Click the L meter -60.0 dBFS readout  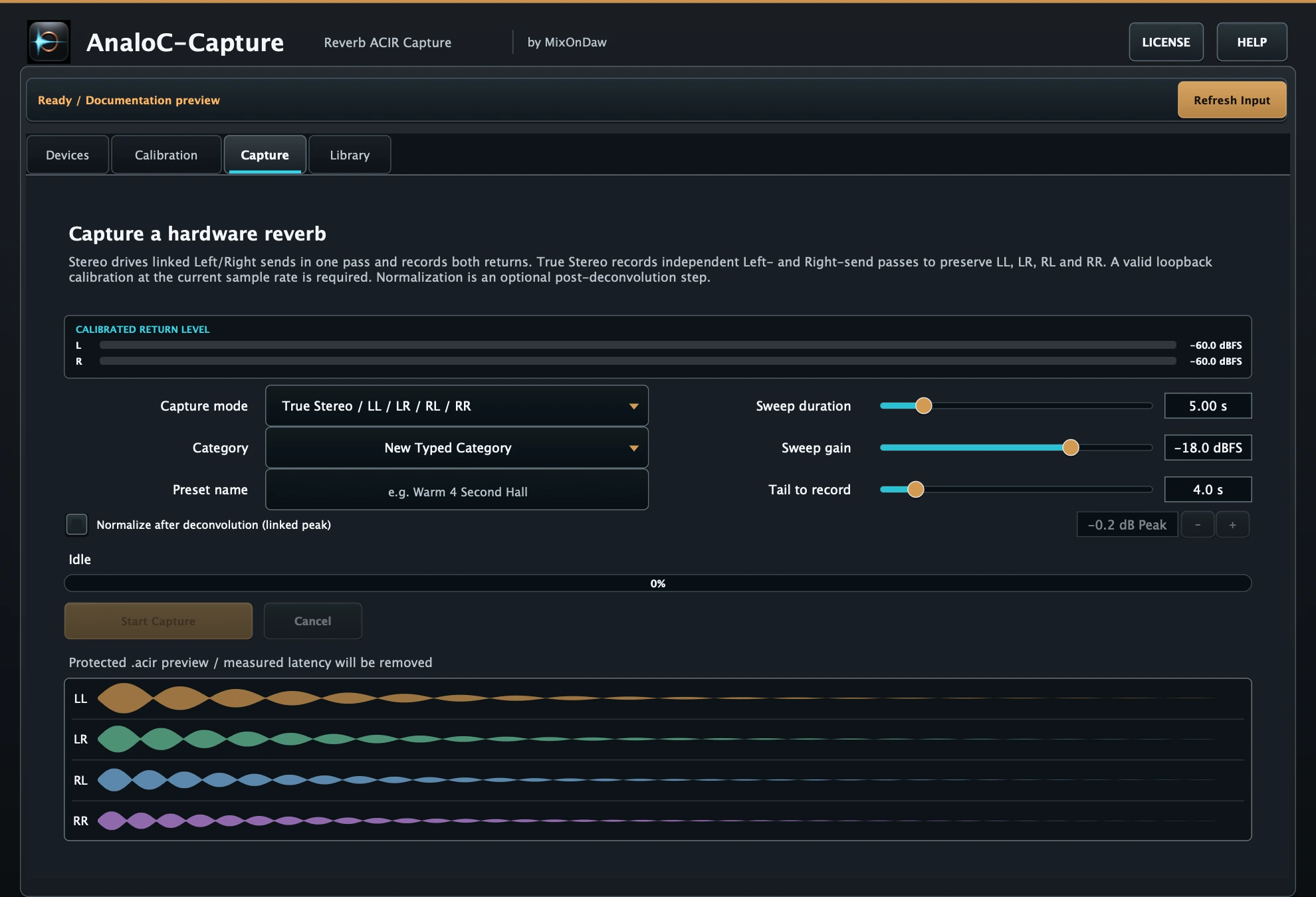tap(1216, 346)
